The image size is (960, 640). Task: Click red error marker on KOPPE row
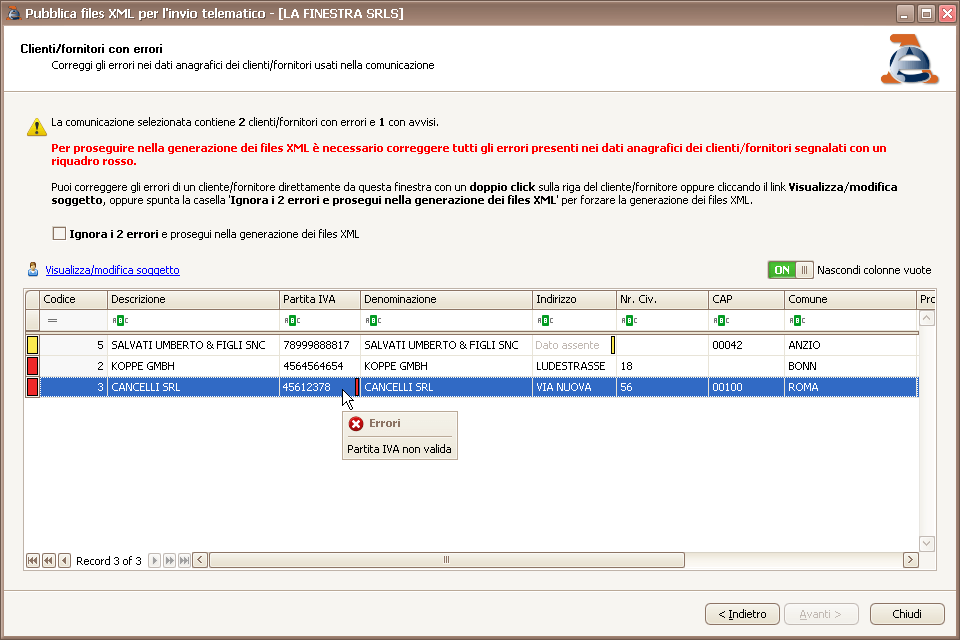(32, 366)
